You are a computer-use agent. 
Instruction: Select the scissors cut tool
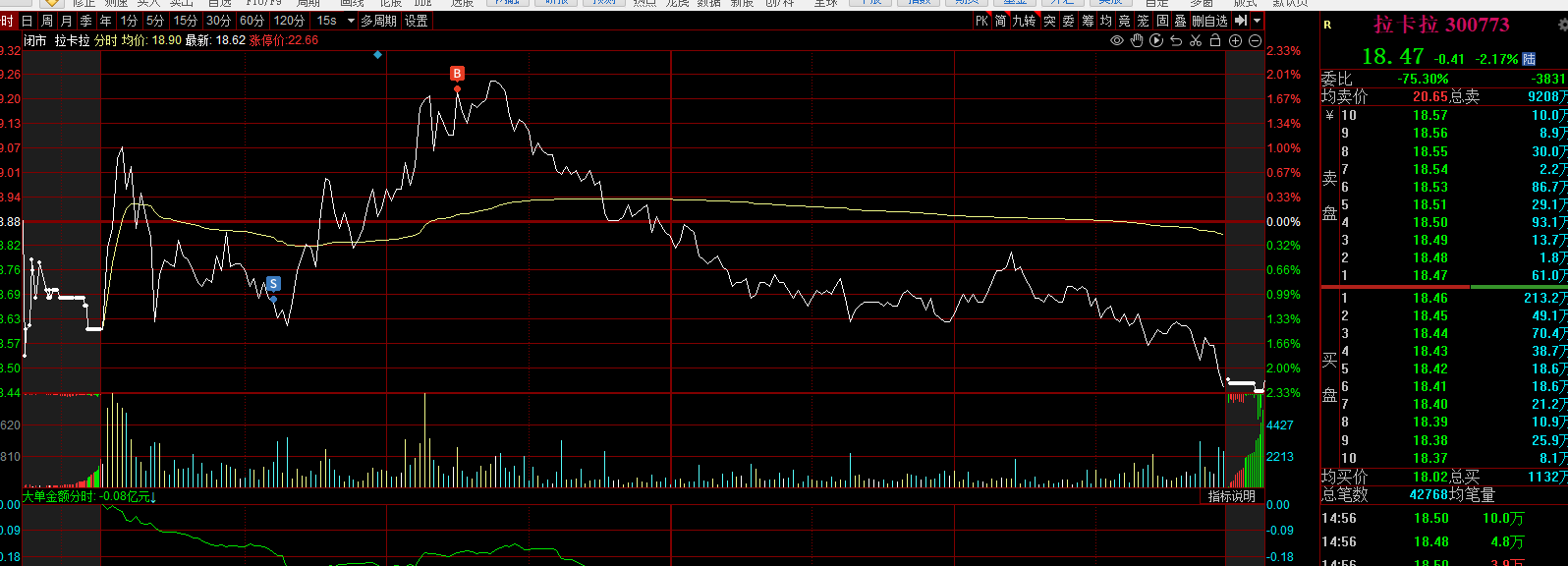coord(1196,40)
